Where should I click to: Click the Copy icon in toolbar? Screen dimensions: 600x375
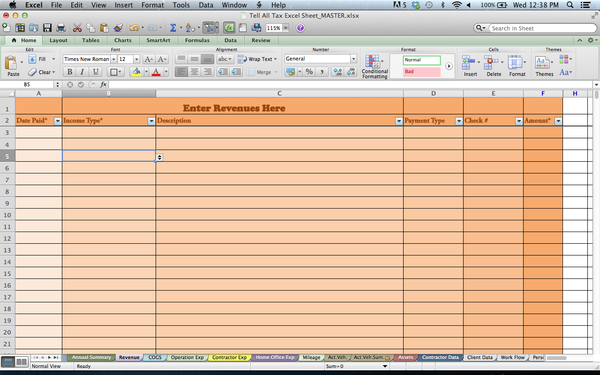91,28
